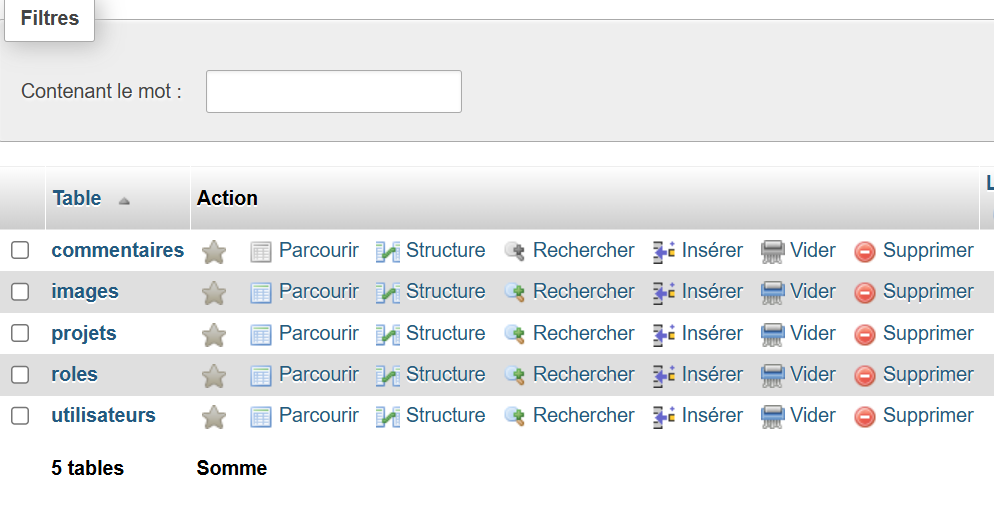Screen dimensions: 994x517
Task: Click the Vider icon for commentaires table
Action: coord(772,252)
